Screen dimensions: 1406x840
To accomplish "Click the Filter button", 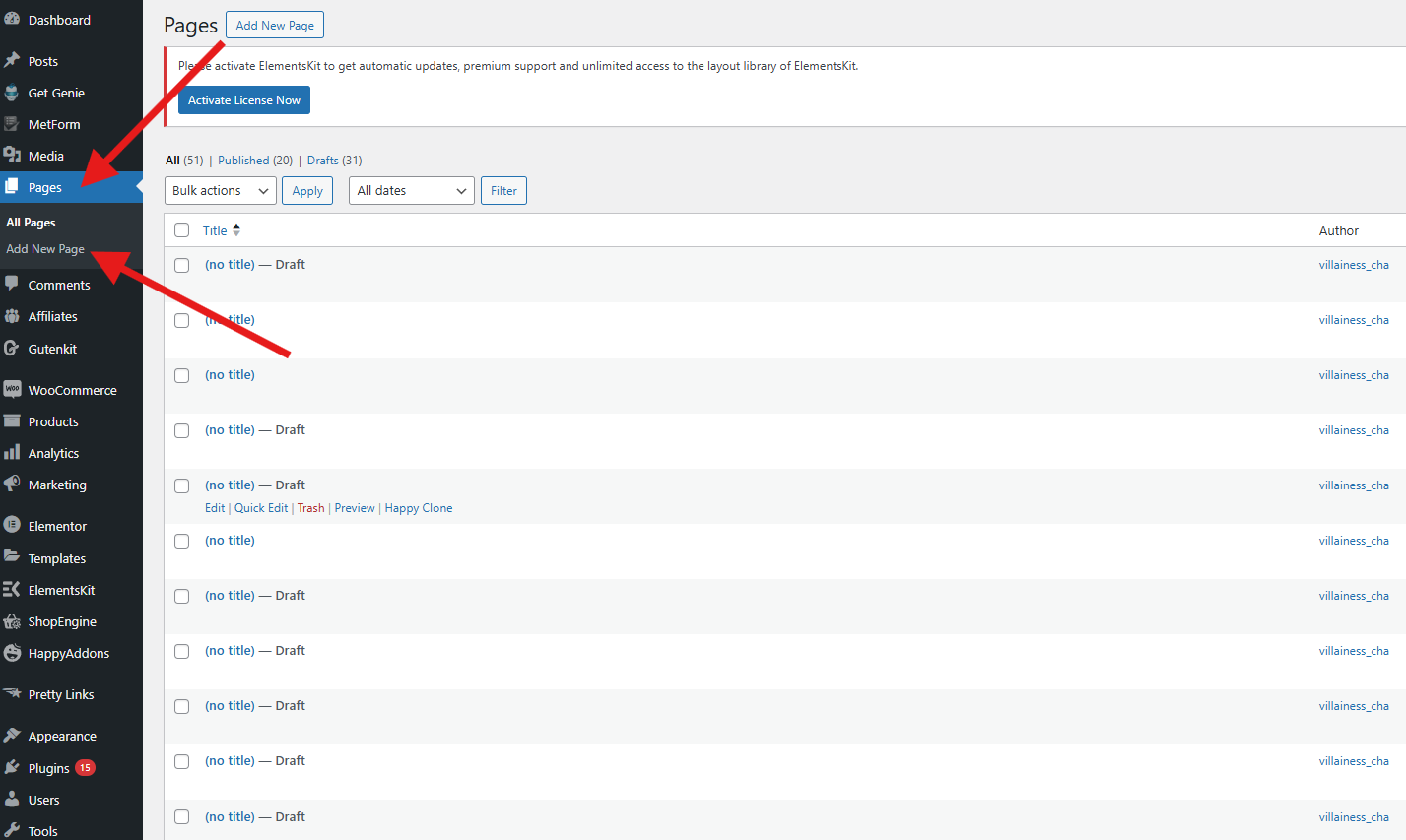I will coord(503,191).
